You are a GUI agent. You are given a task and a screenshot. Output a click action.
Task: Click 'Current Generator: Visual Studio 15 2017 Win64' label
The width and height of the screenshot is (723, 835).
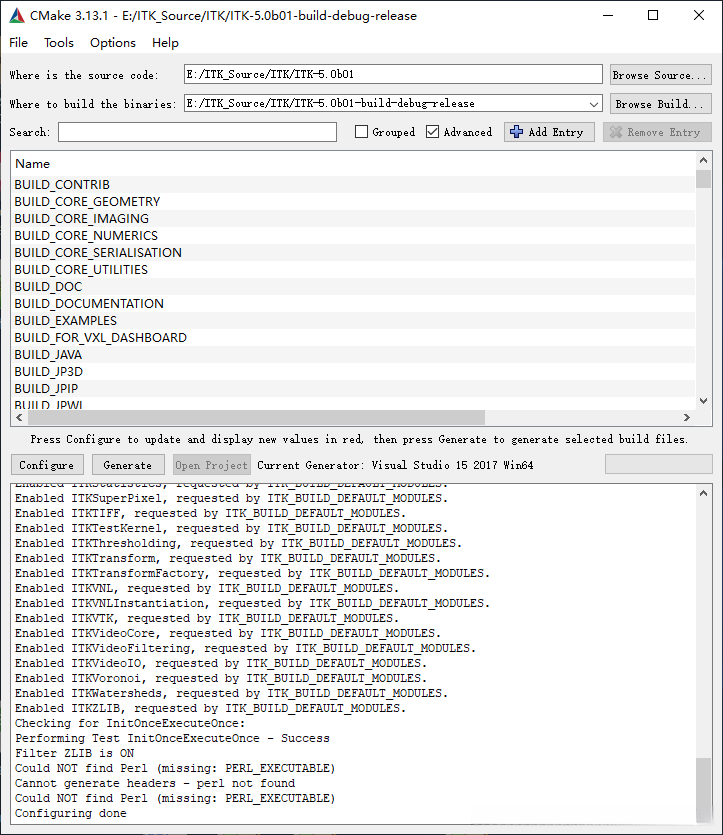(395, 465)
